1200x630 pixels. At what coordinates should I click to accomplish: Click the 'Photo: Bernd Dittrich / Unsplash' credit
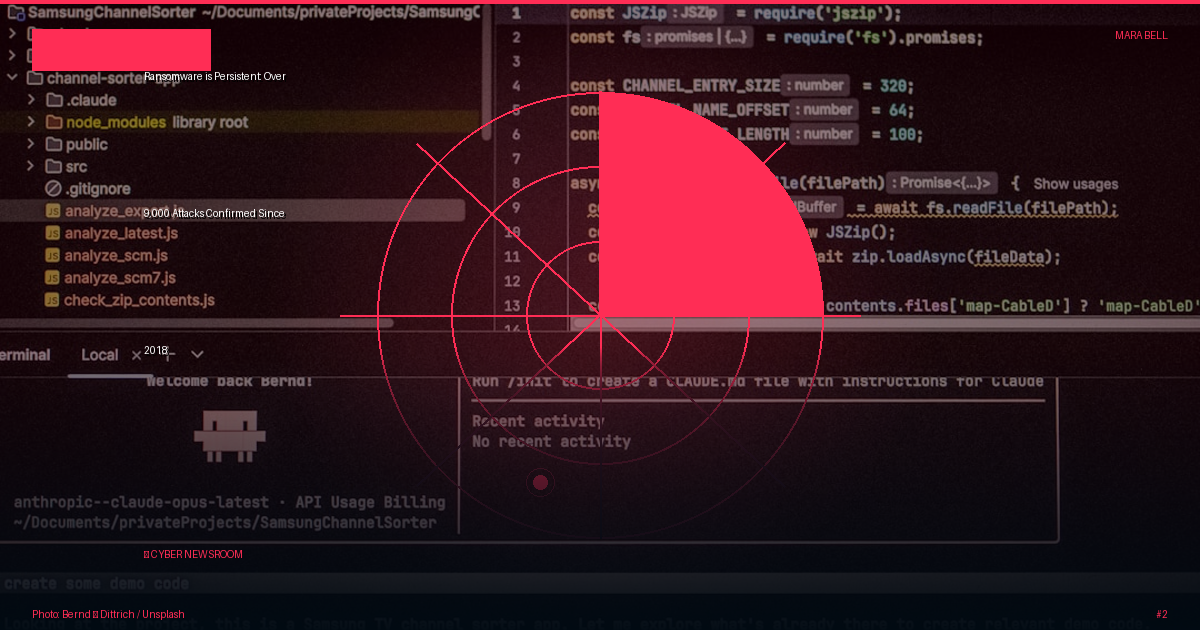108,614
